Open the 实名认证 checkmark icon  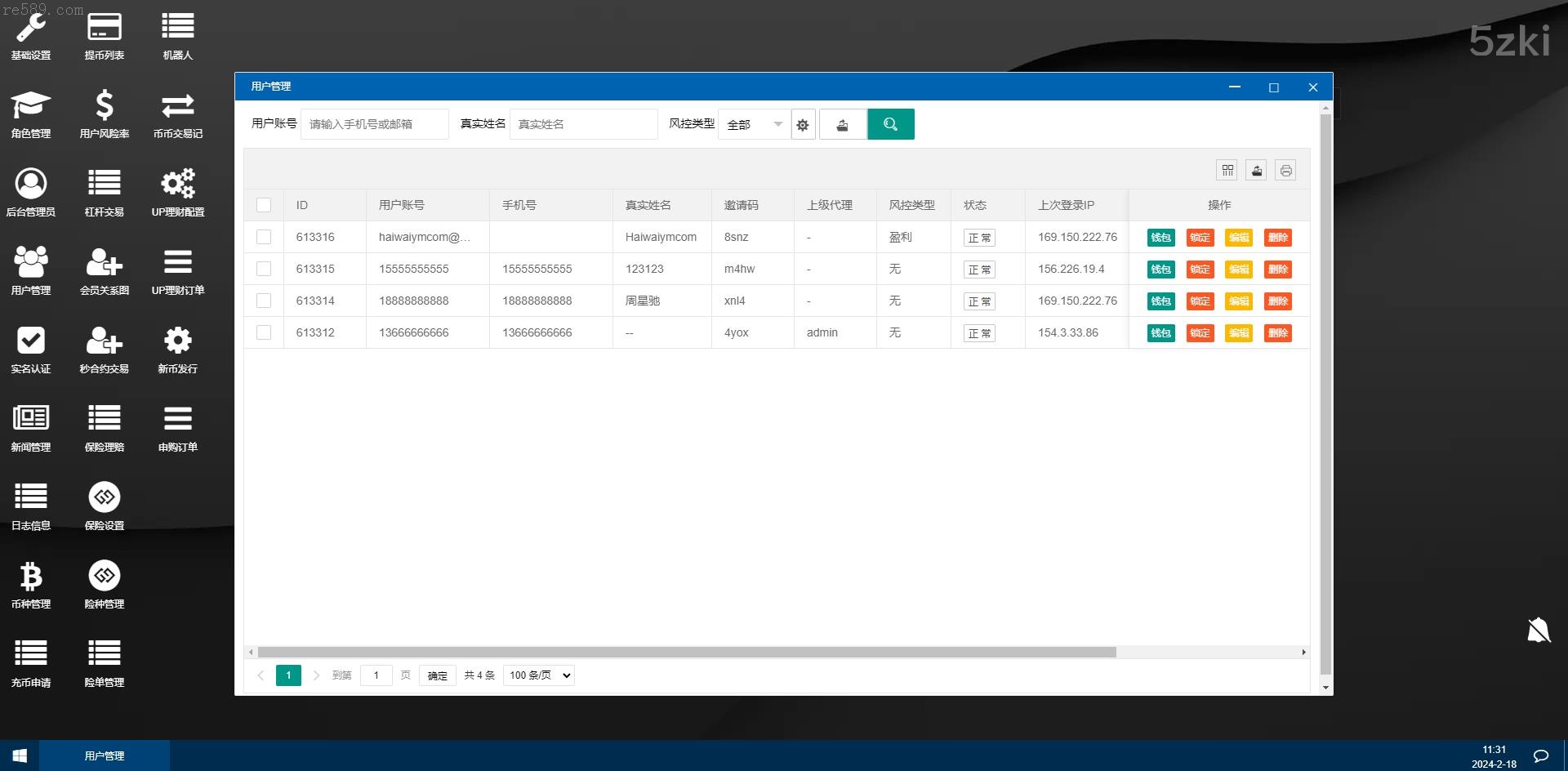pos(31,341)
